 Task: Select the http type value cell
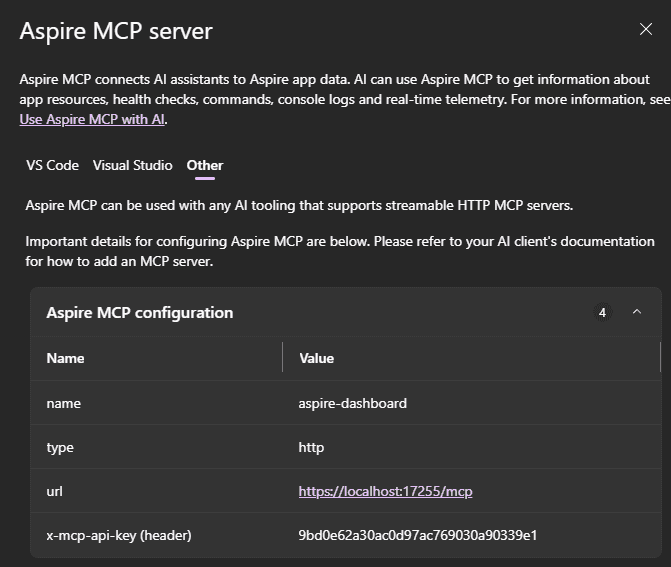(x=311, y=448)
